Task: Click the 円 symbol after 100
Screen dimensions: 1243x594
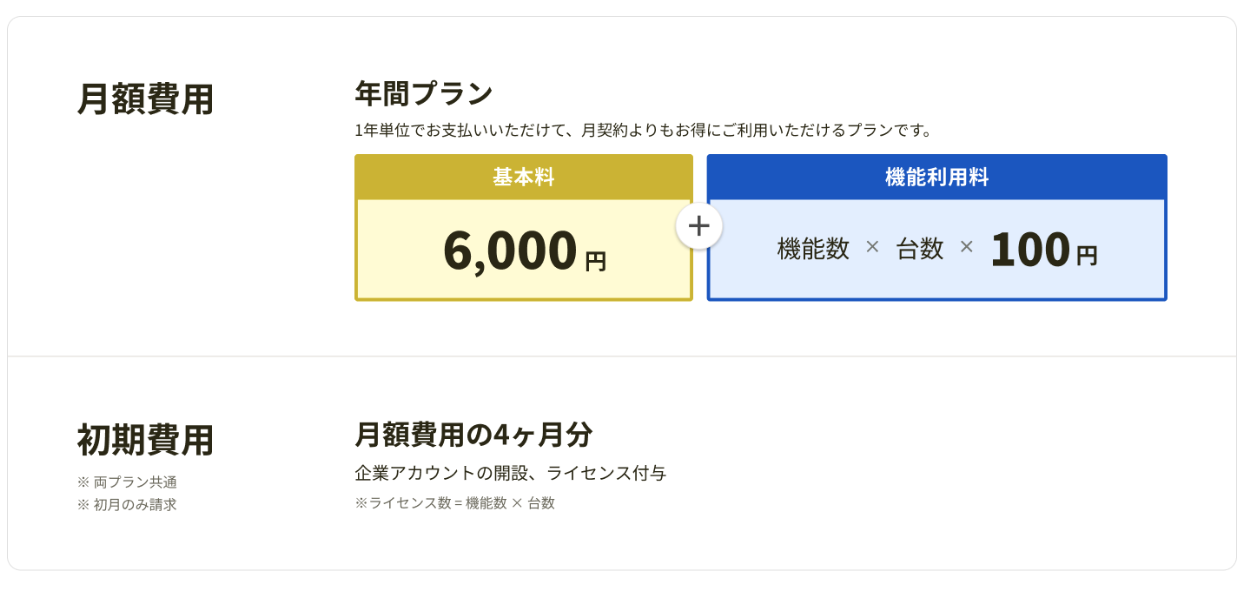Action: coord(1087,256)
